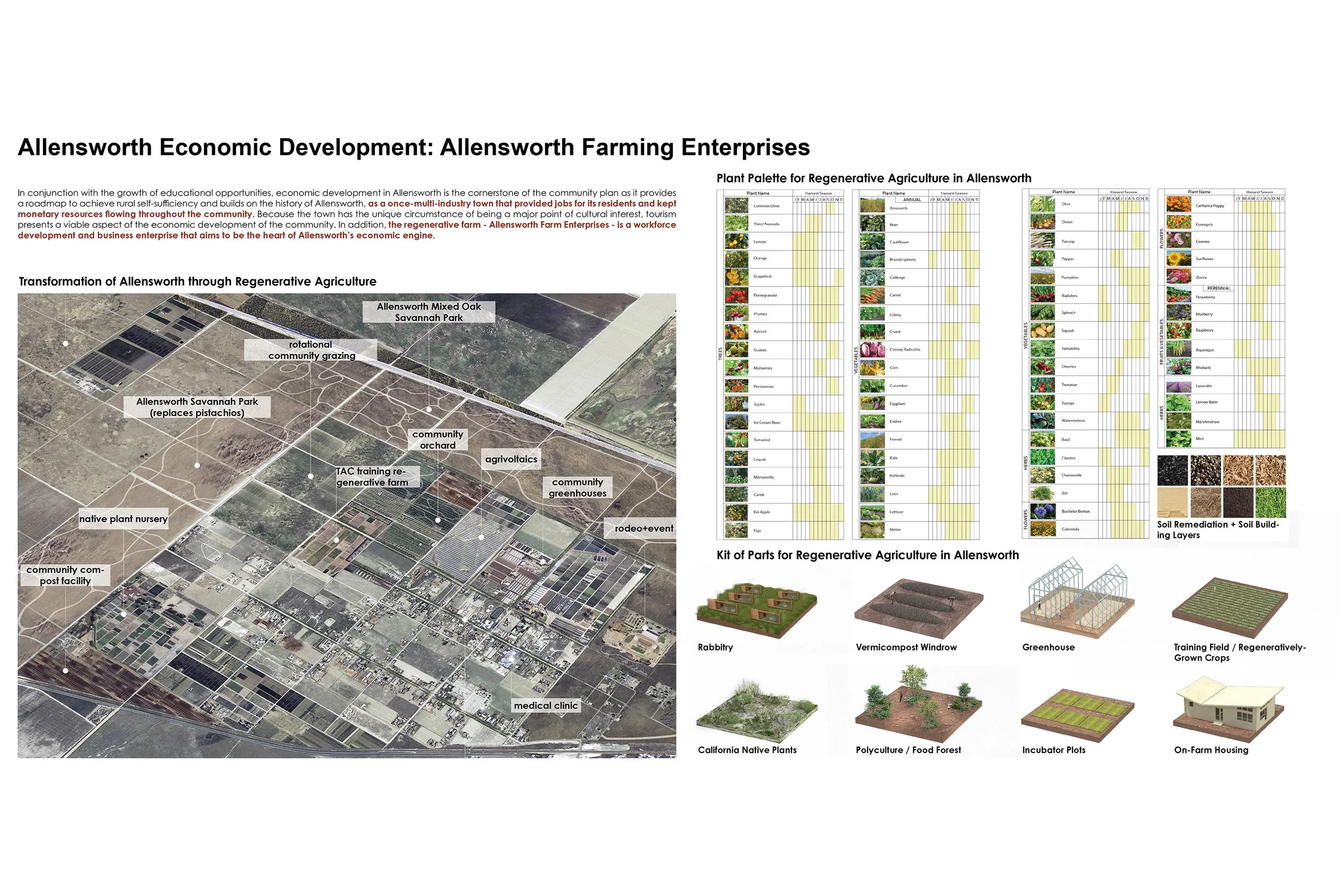Click the 'Tomatillos' plant name

pyautogui.click(x=1070, y=349)
